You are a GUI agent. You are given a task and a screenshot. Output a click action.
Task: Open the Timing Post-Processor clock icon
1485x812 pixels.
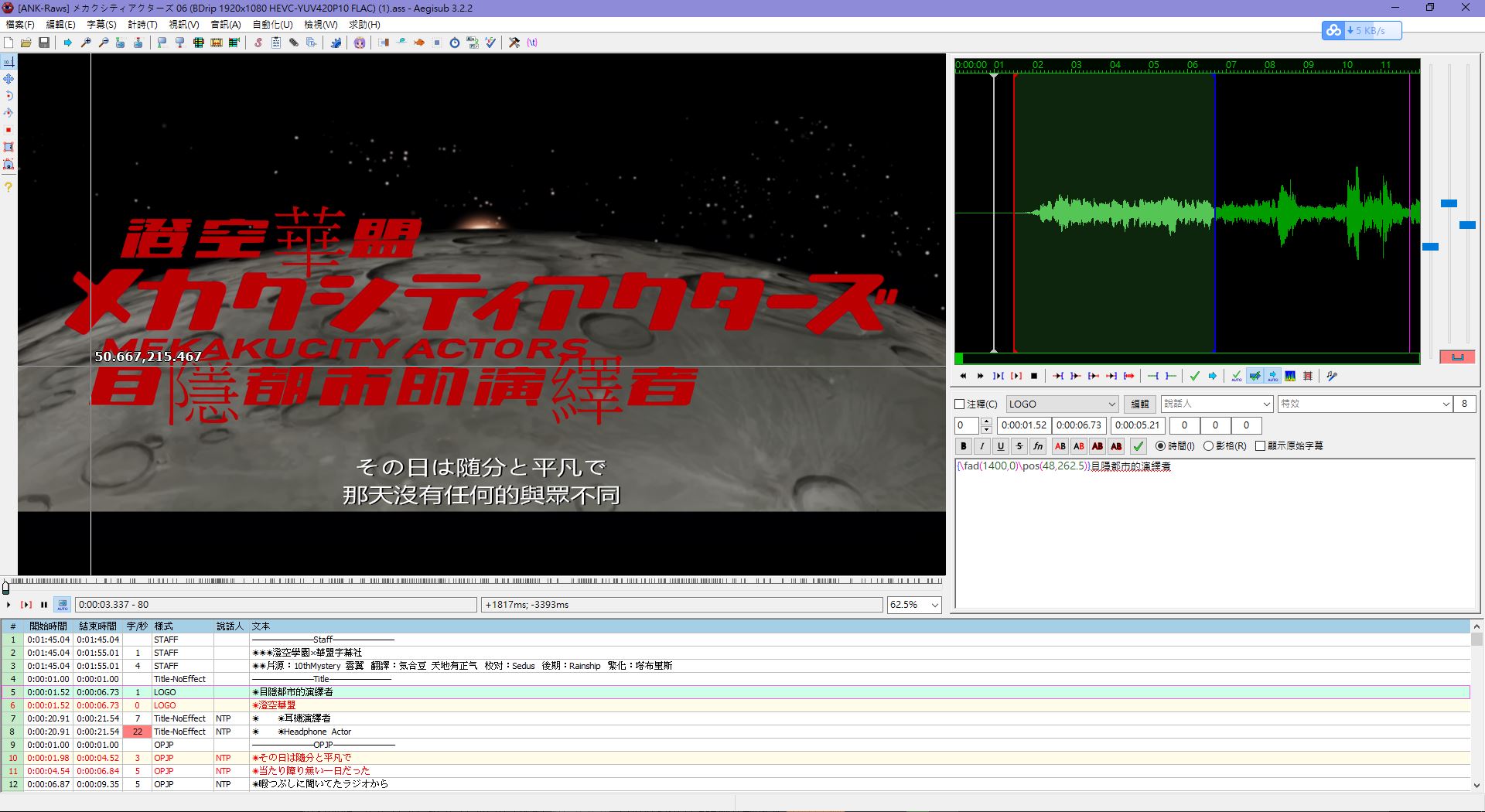(x=455, y=43)
